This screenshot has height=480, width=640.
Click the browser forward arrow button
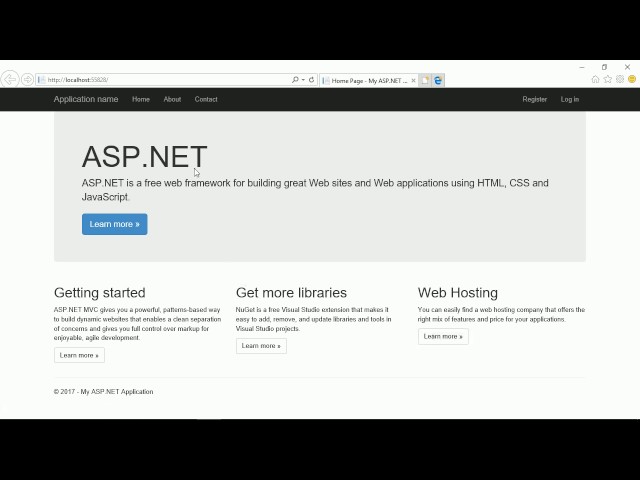pyautogui.click(x=27, y=79)
